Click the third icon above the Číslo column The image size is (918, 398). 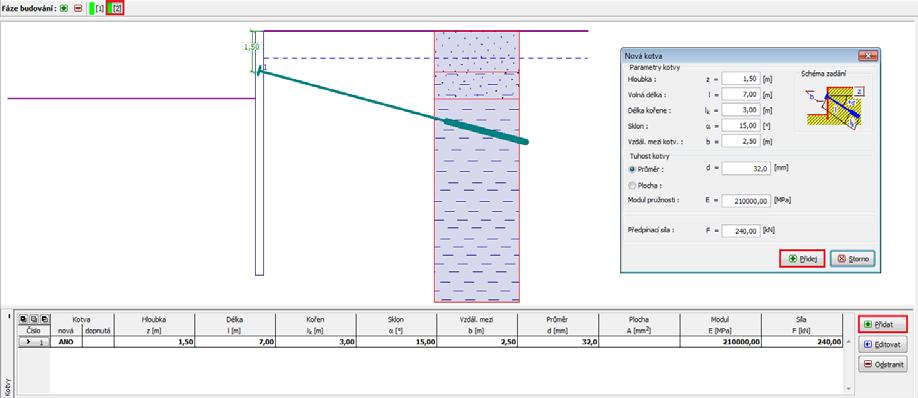(44, 319)
